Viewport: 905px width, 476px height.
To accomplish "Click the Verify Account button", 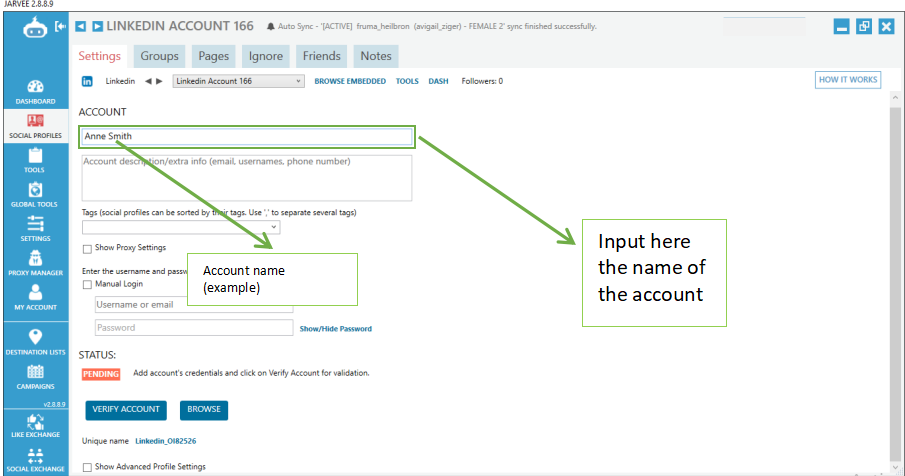I will [126, 410].
